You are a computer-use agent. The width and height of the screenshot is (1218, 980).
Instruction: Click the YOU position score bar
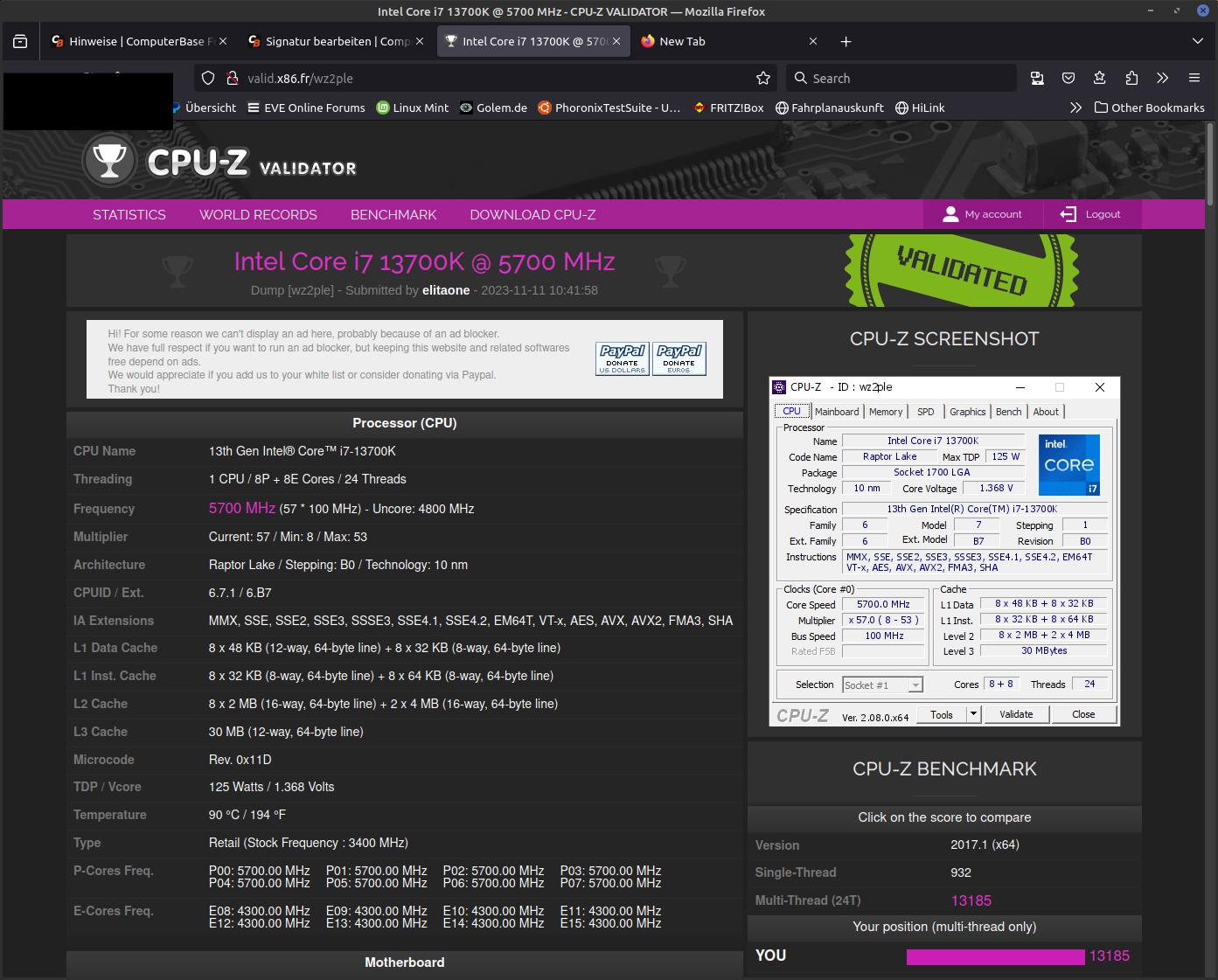[995, 957]
